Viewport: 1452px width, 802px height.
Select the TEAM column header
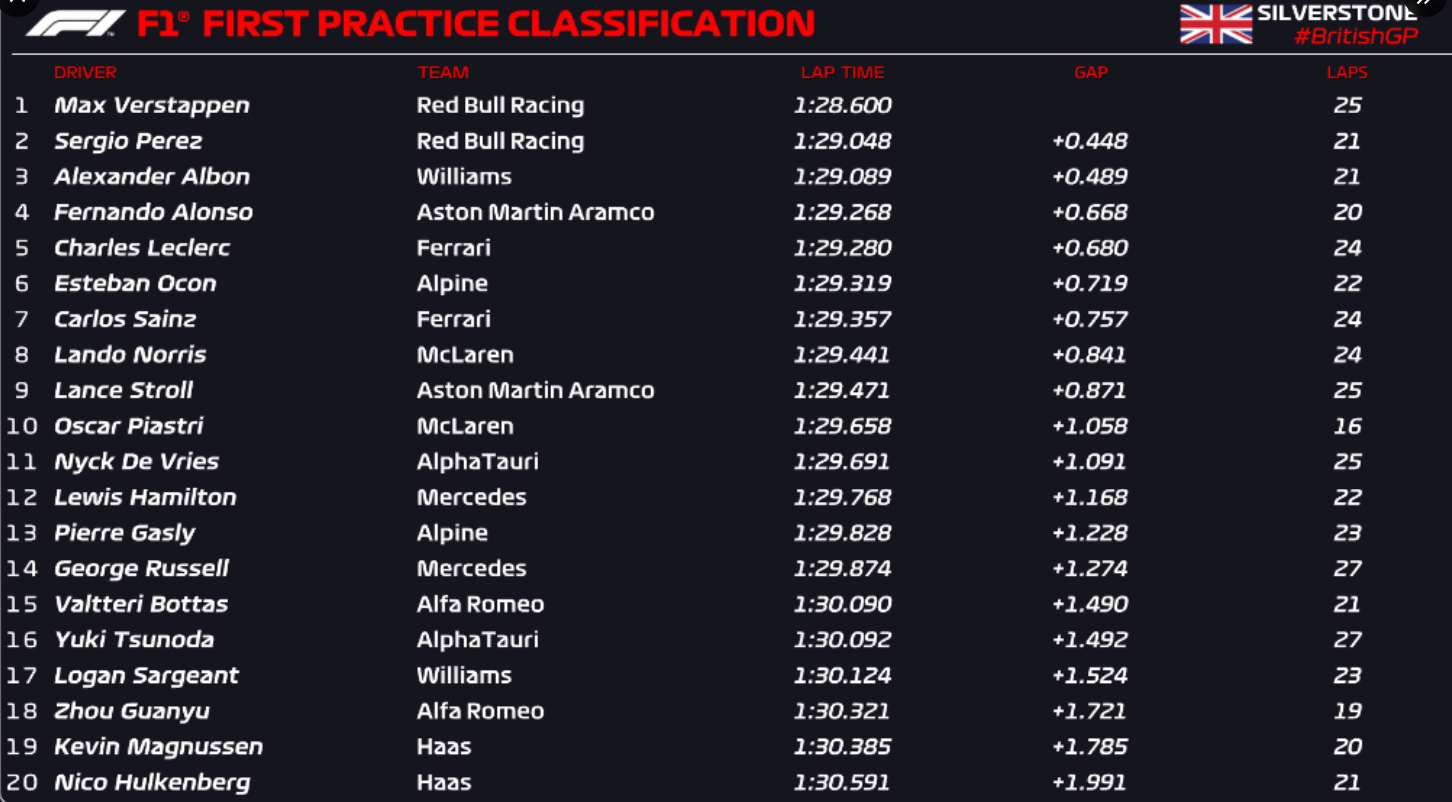(x=443, y=72)
